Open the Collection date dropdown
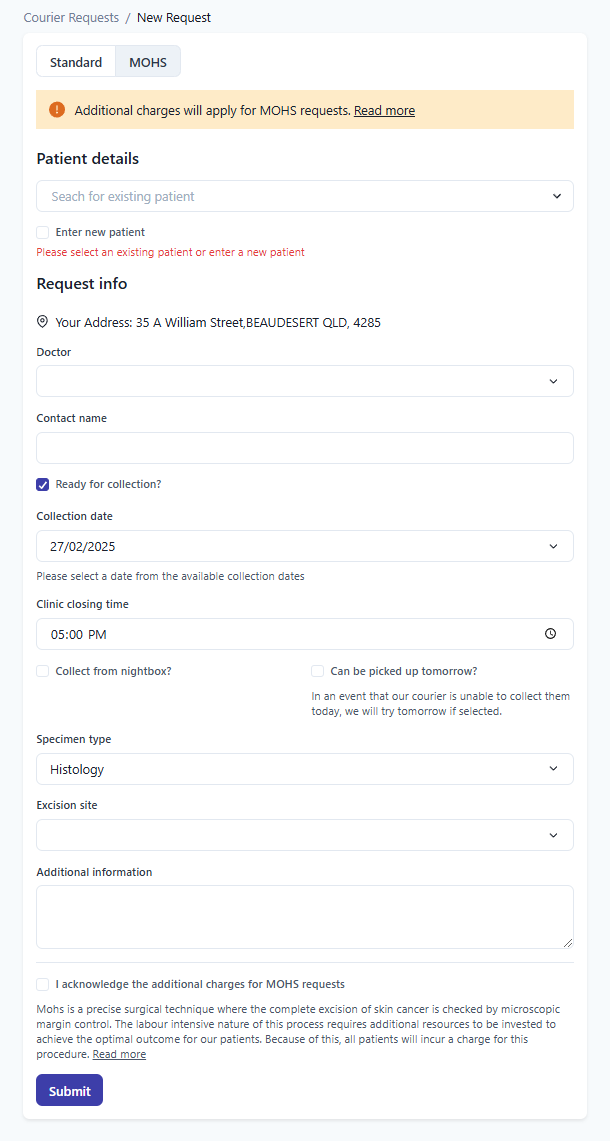 tap(305, 546)
